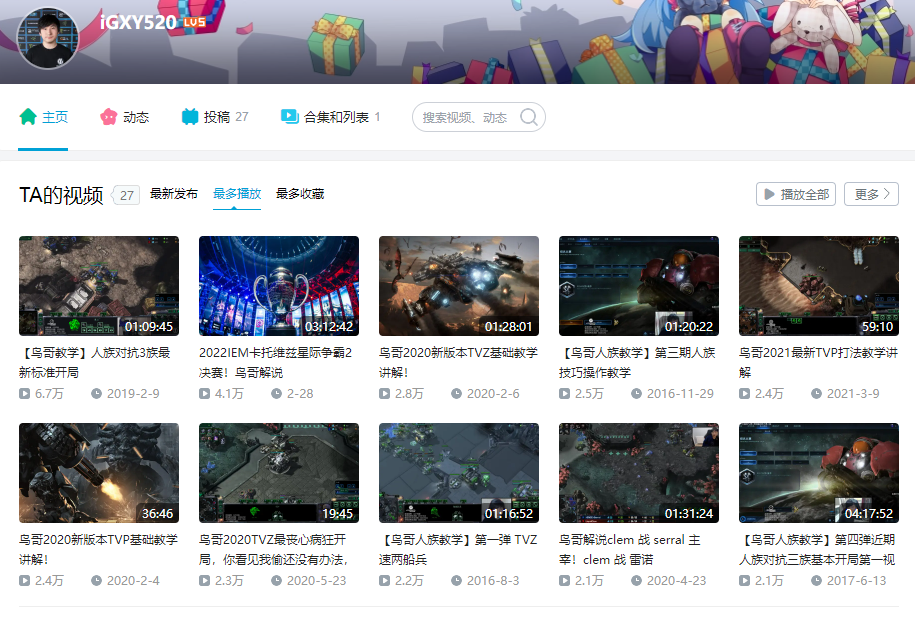This screenshot has height=617, width=915.
Task: Click the play count 2.5万
Action: click(x=589, y=393)
